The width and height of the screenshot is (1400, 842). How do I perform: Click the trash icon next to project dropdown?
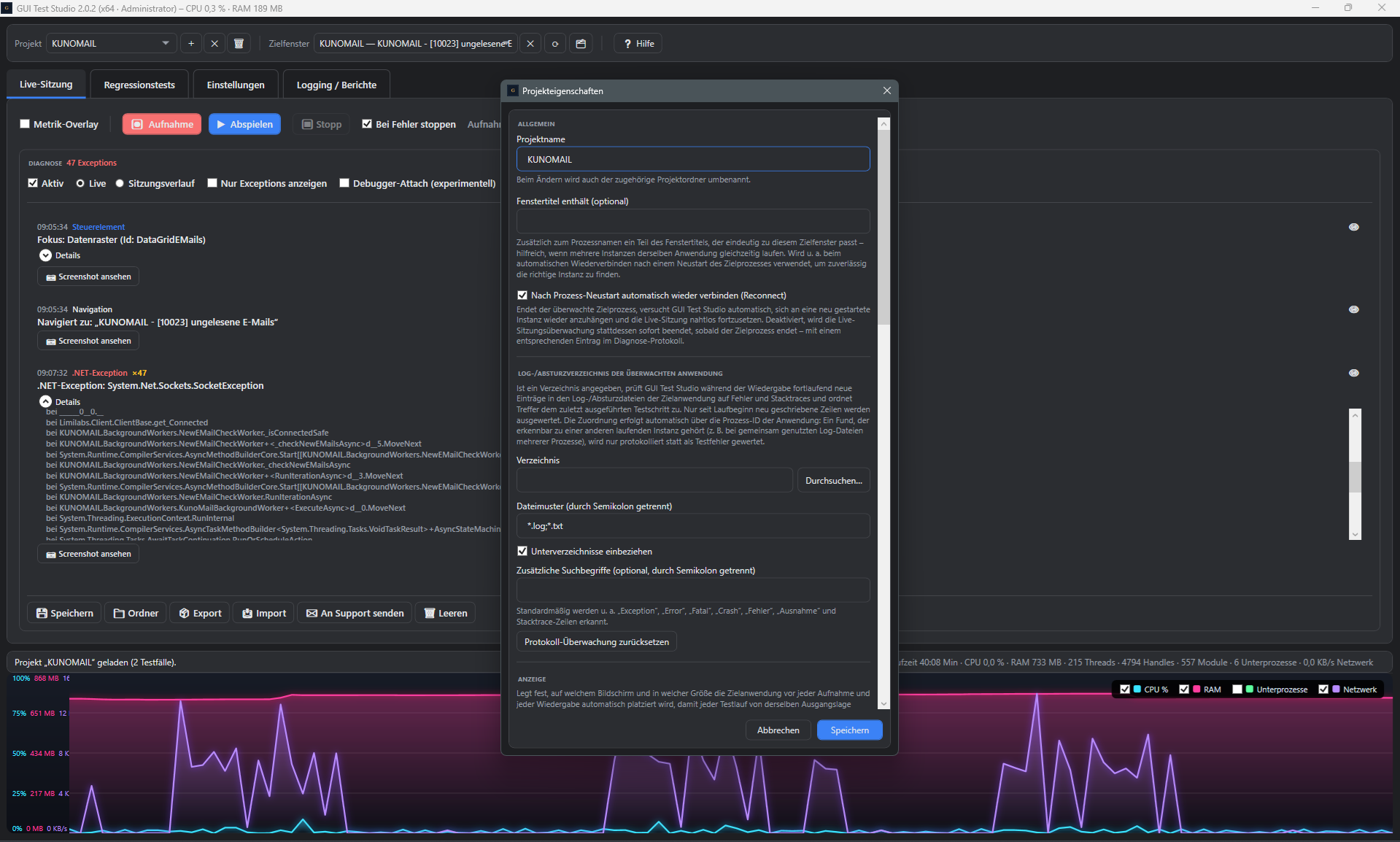[x=239, y=44]
